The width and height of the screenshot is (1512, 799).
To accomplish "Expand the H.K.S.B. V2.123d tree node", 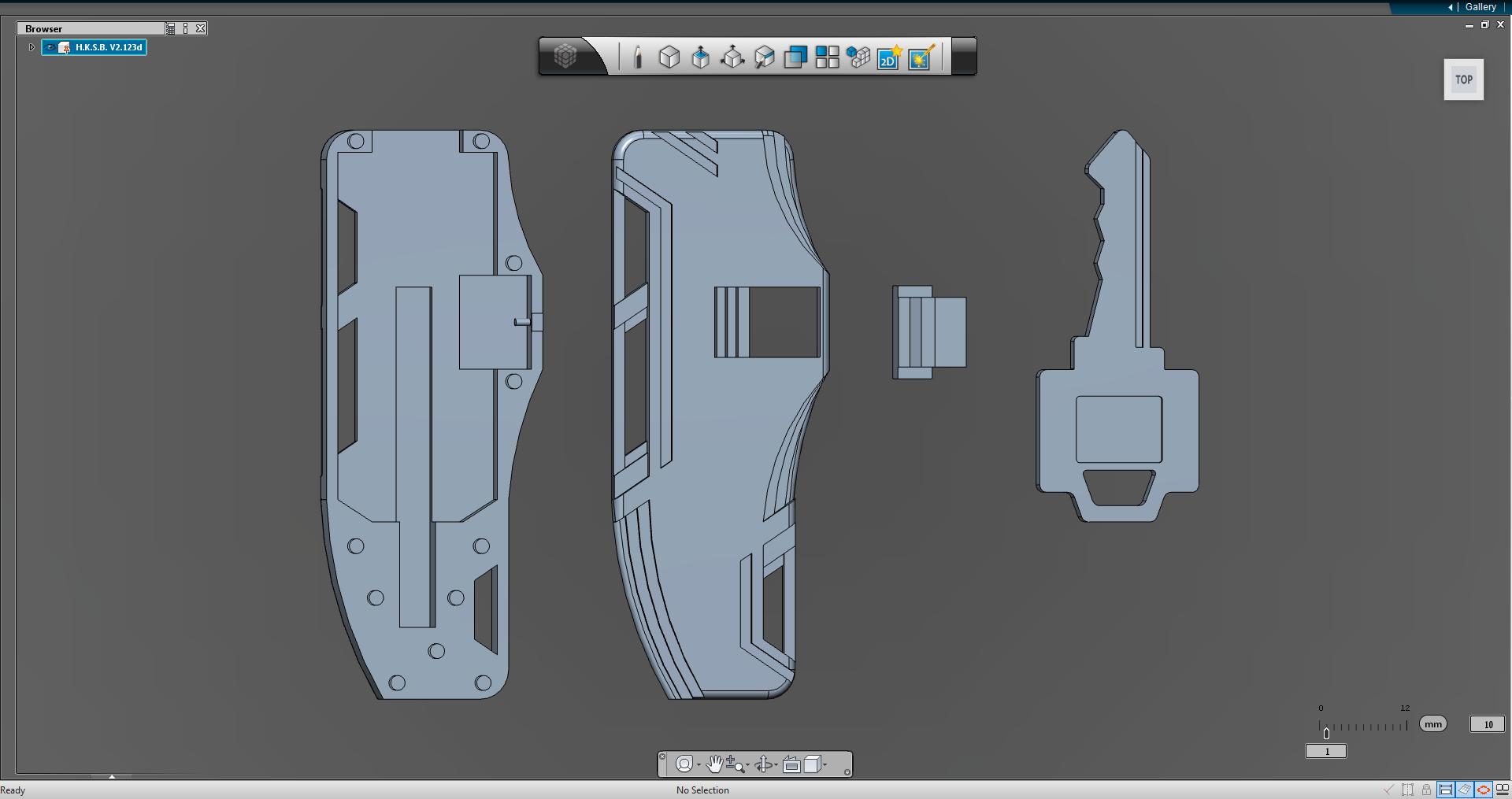I will click(31, 47).
